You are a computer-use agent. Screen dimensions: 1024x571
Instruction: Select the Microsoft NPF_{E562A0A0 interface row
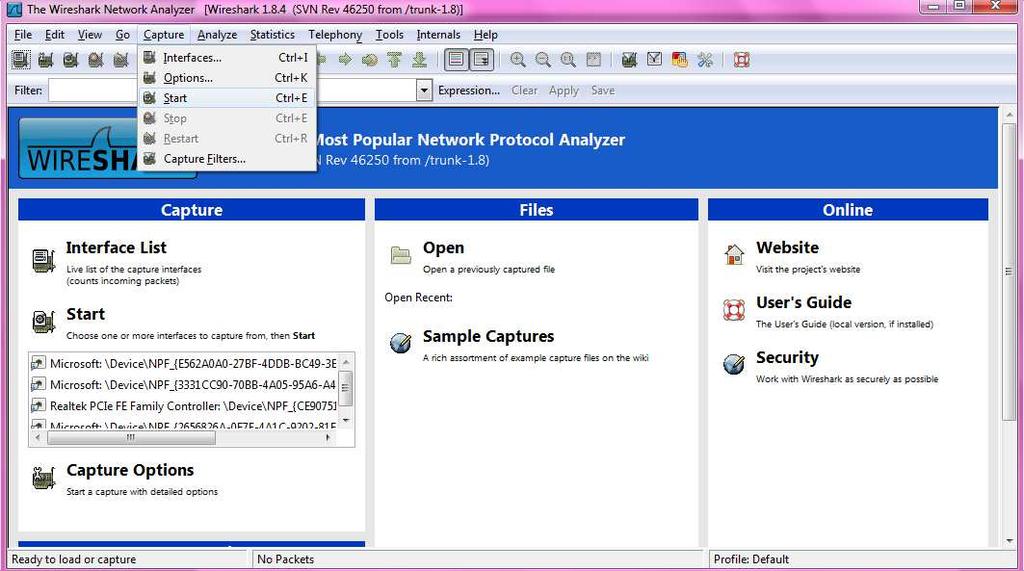[x=184, y=363]
